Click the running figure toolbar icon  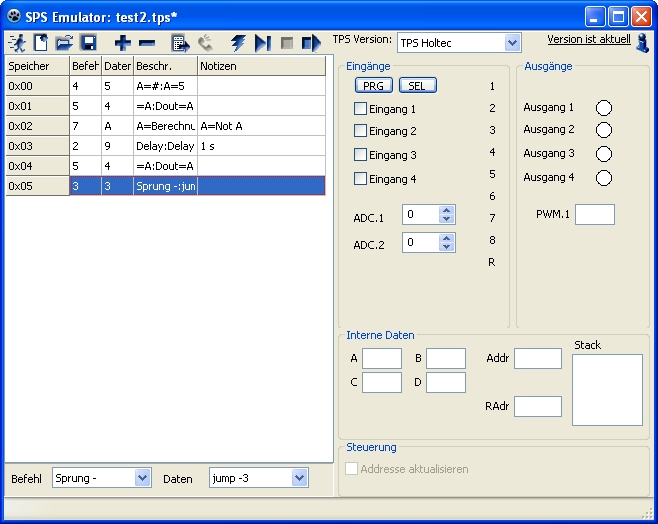18,43
